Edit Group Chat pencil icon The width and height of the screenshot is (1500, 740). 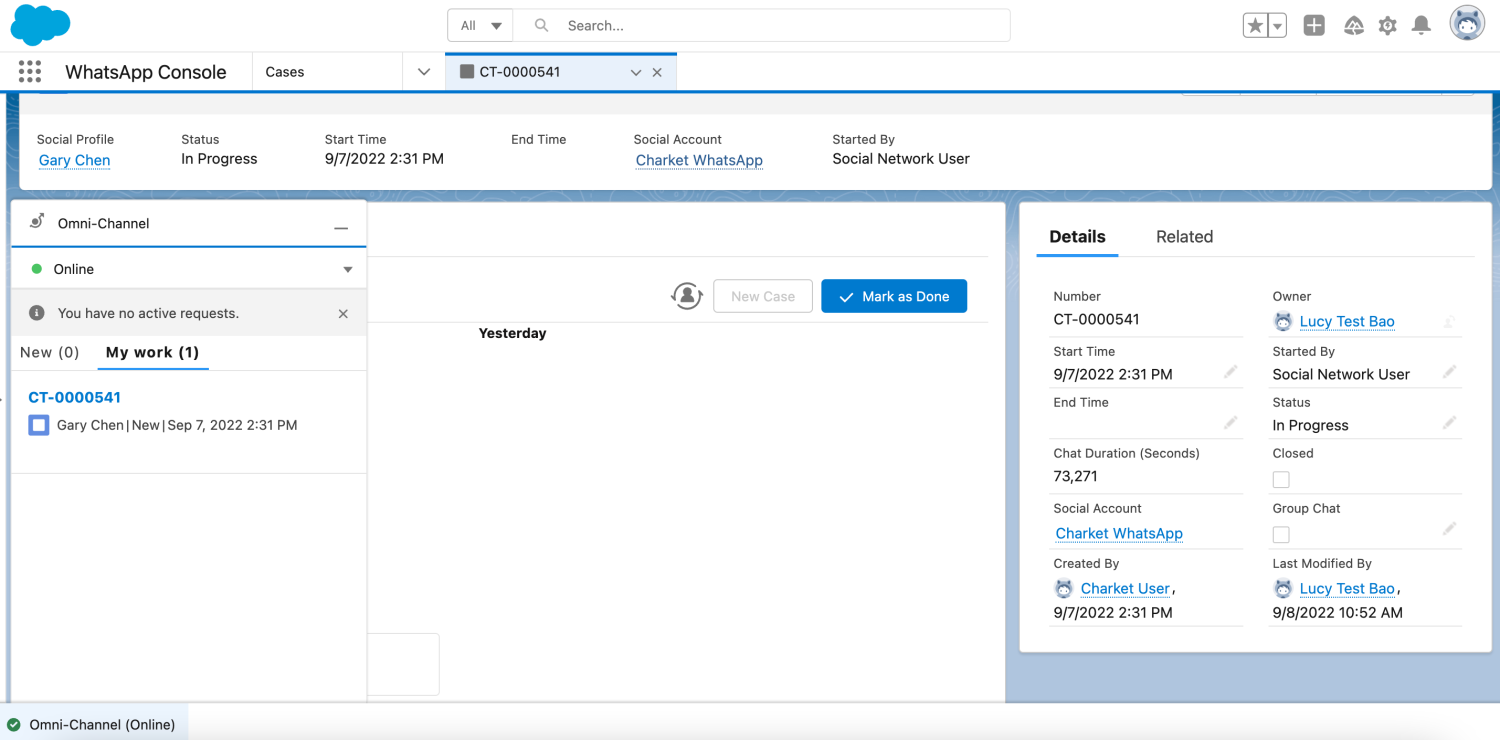point(1449,529)
